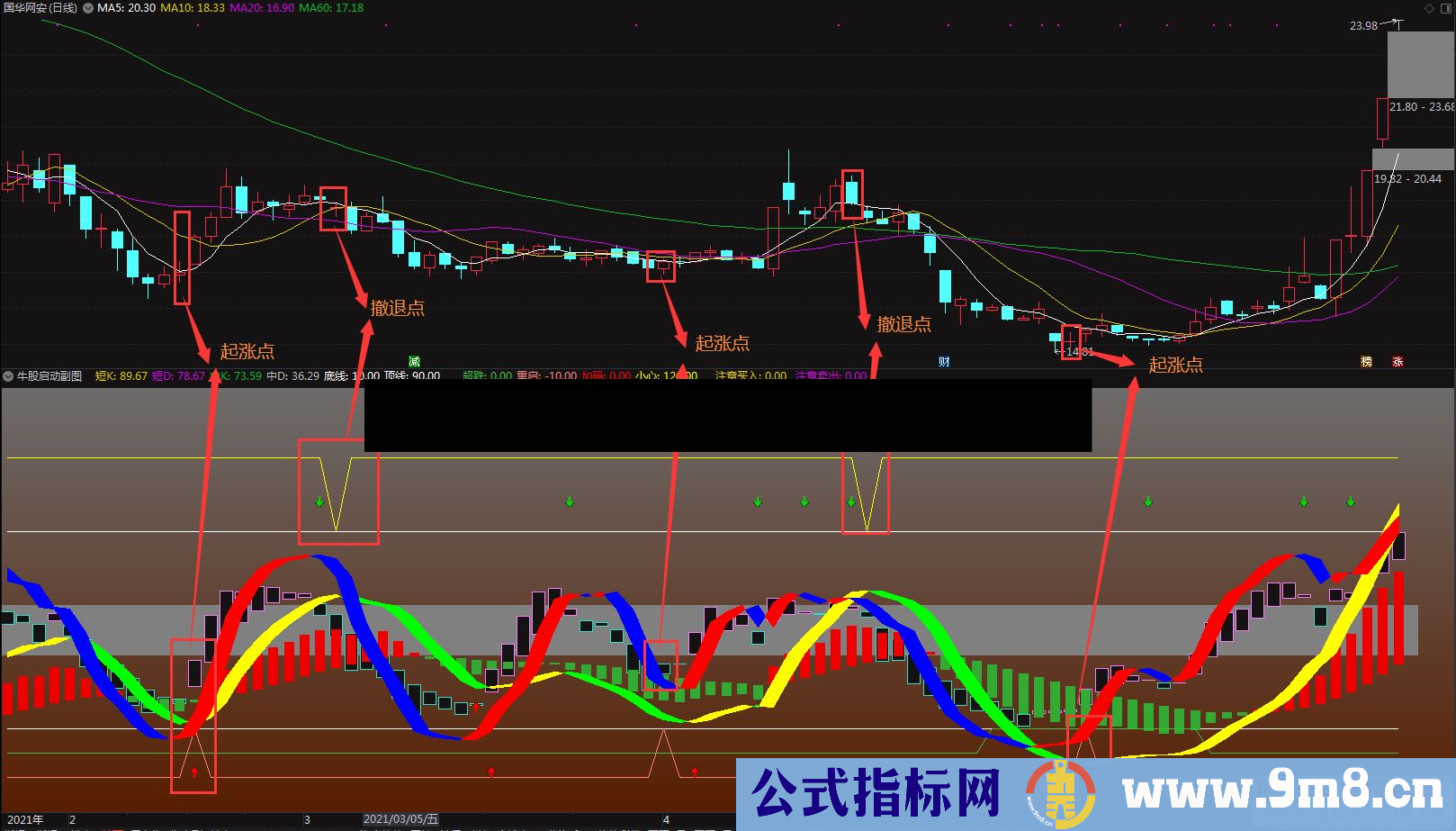Click the 23.98 high price label
The width and height of the screenshot is (1456, 831).
[1363, 26]
